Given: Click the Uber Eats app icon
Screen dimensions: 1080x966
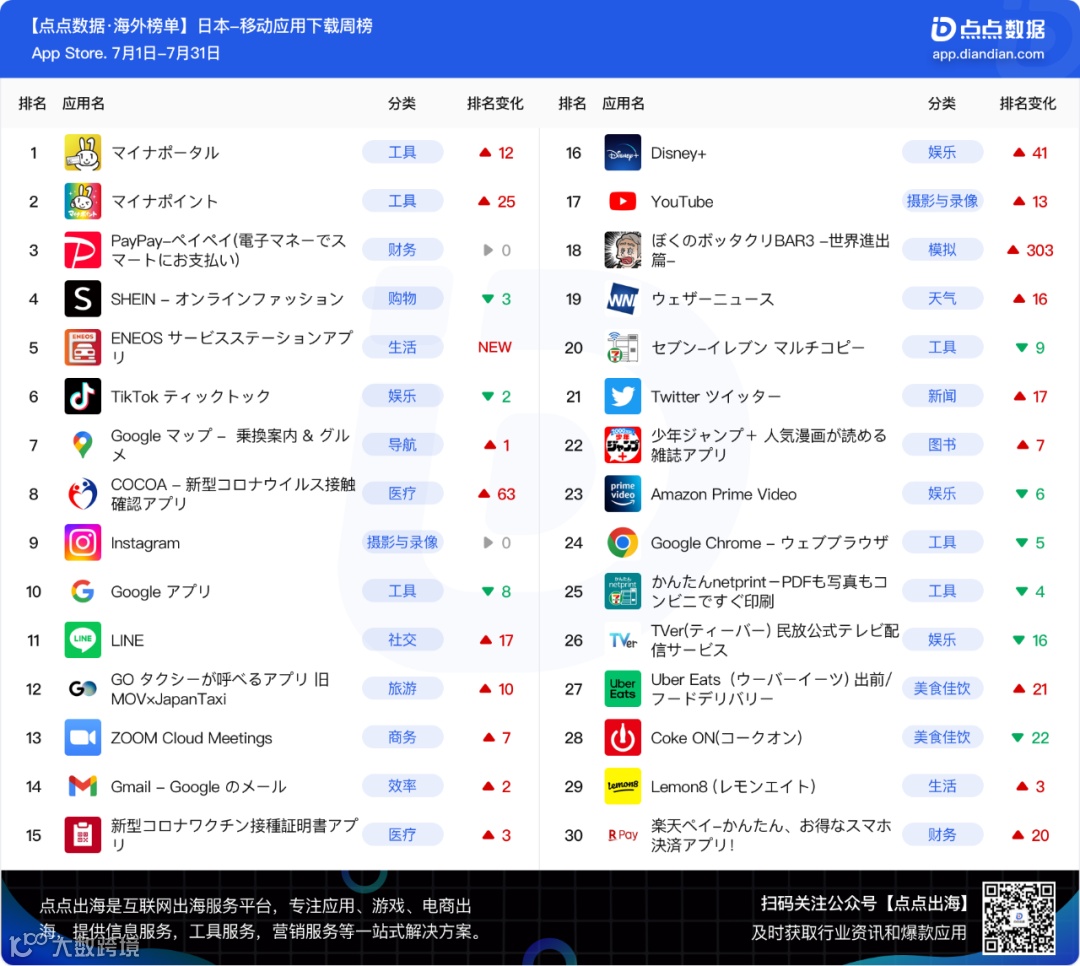Looking at the screenshot, I should [623, 689].
